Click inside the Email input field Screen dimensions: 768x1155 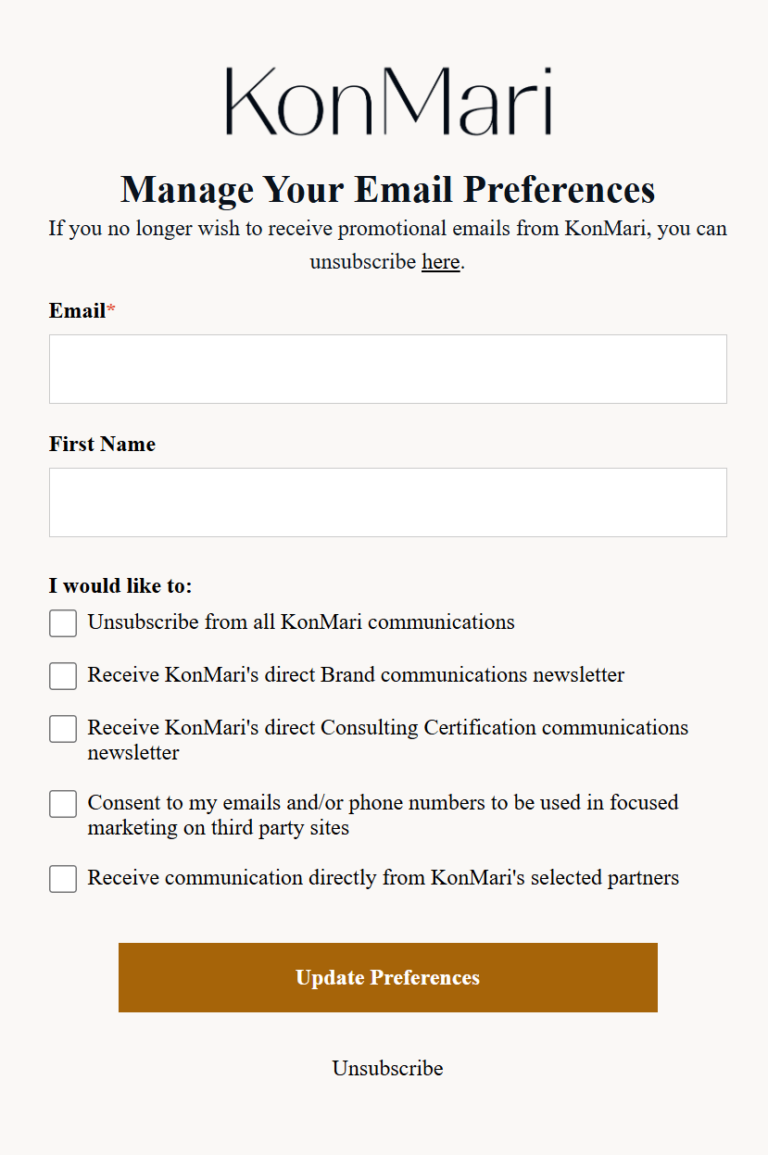click(388, 368)
